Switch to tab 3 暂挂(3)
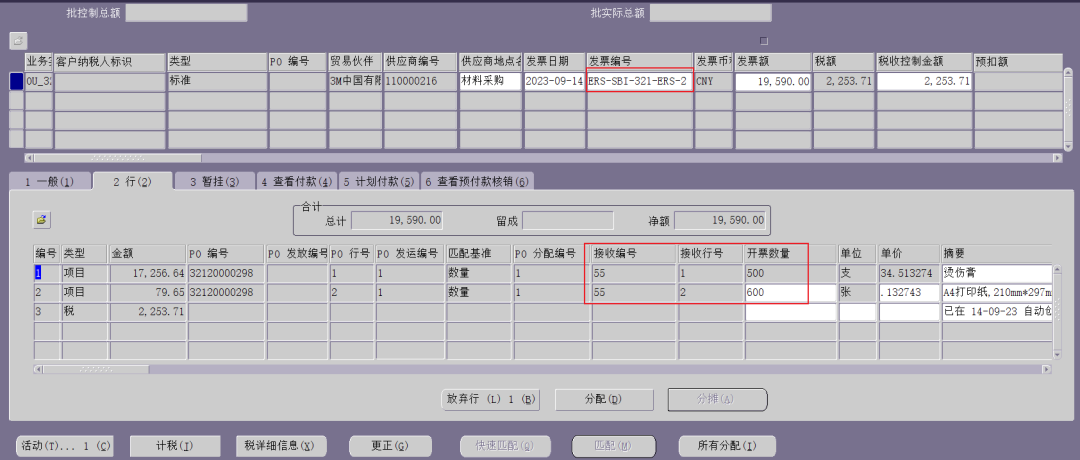This screenshot has width=1080, height=460. [214, 182]
